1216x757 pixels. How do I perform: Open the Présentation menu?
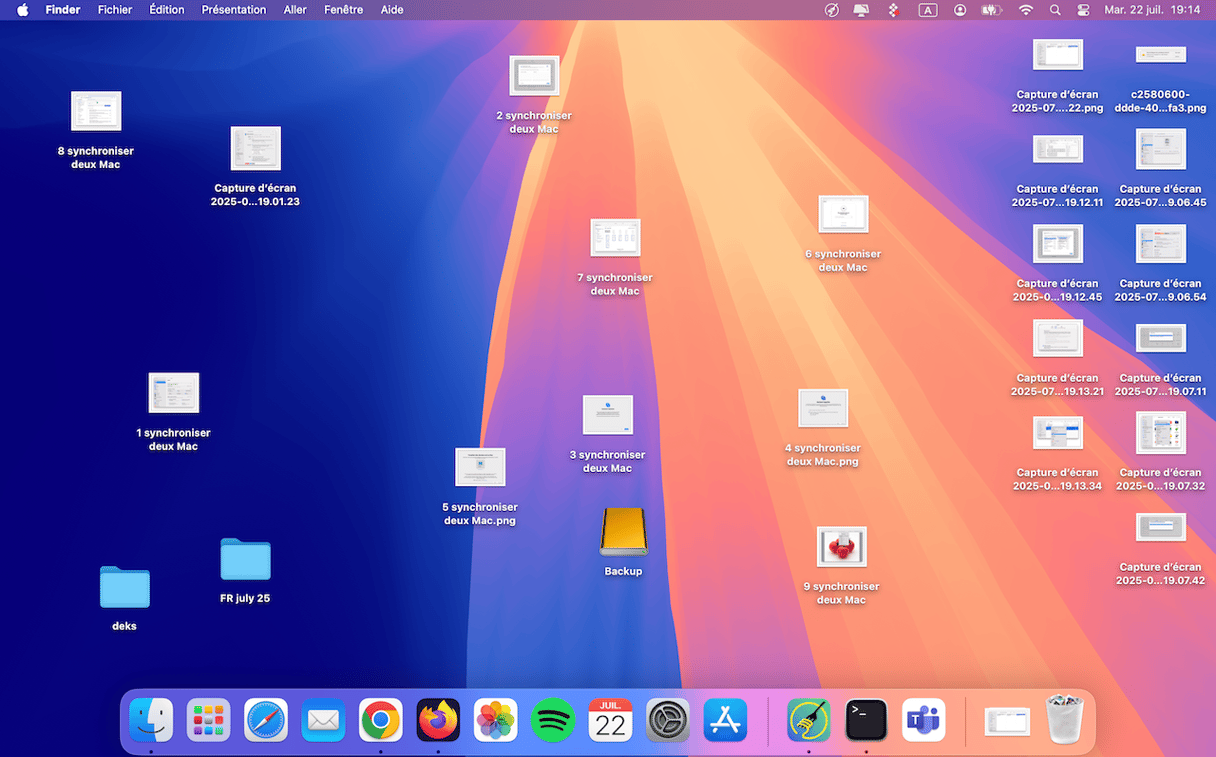[233, 10]
